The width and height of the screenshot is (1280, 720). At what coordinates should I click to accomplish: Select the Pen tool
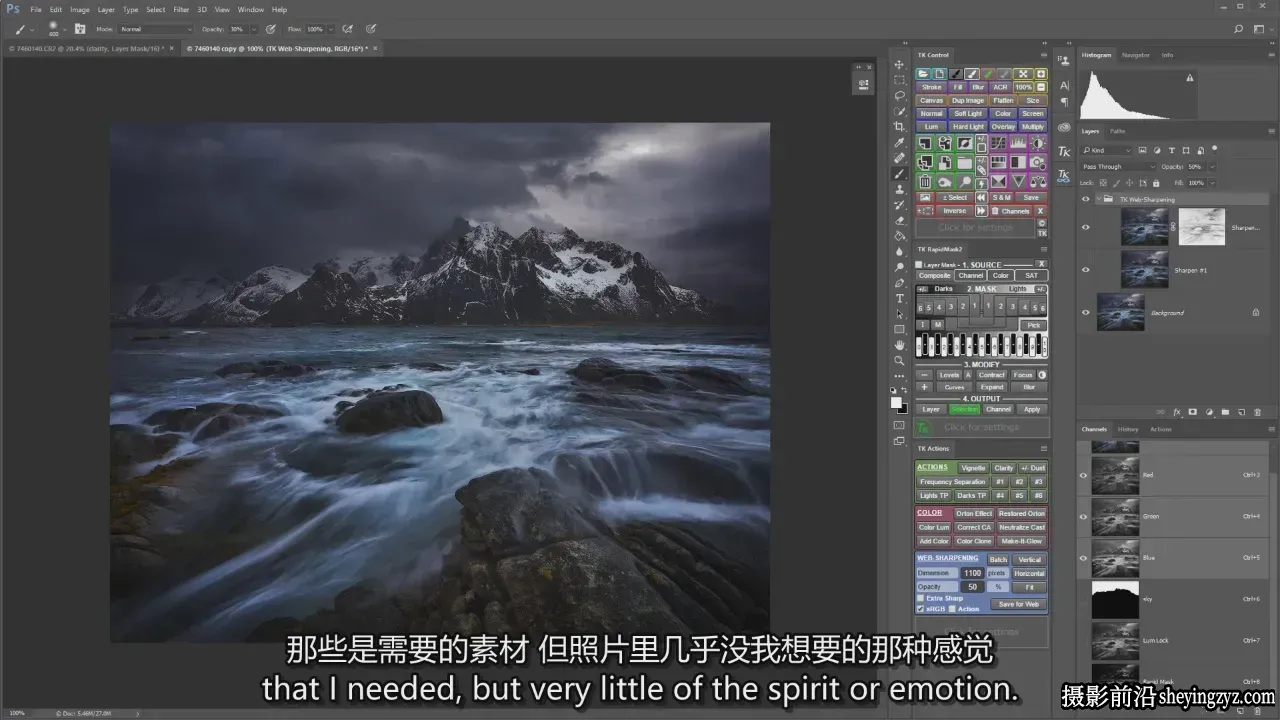point(899,283)
